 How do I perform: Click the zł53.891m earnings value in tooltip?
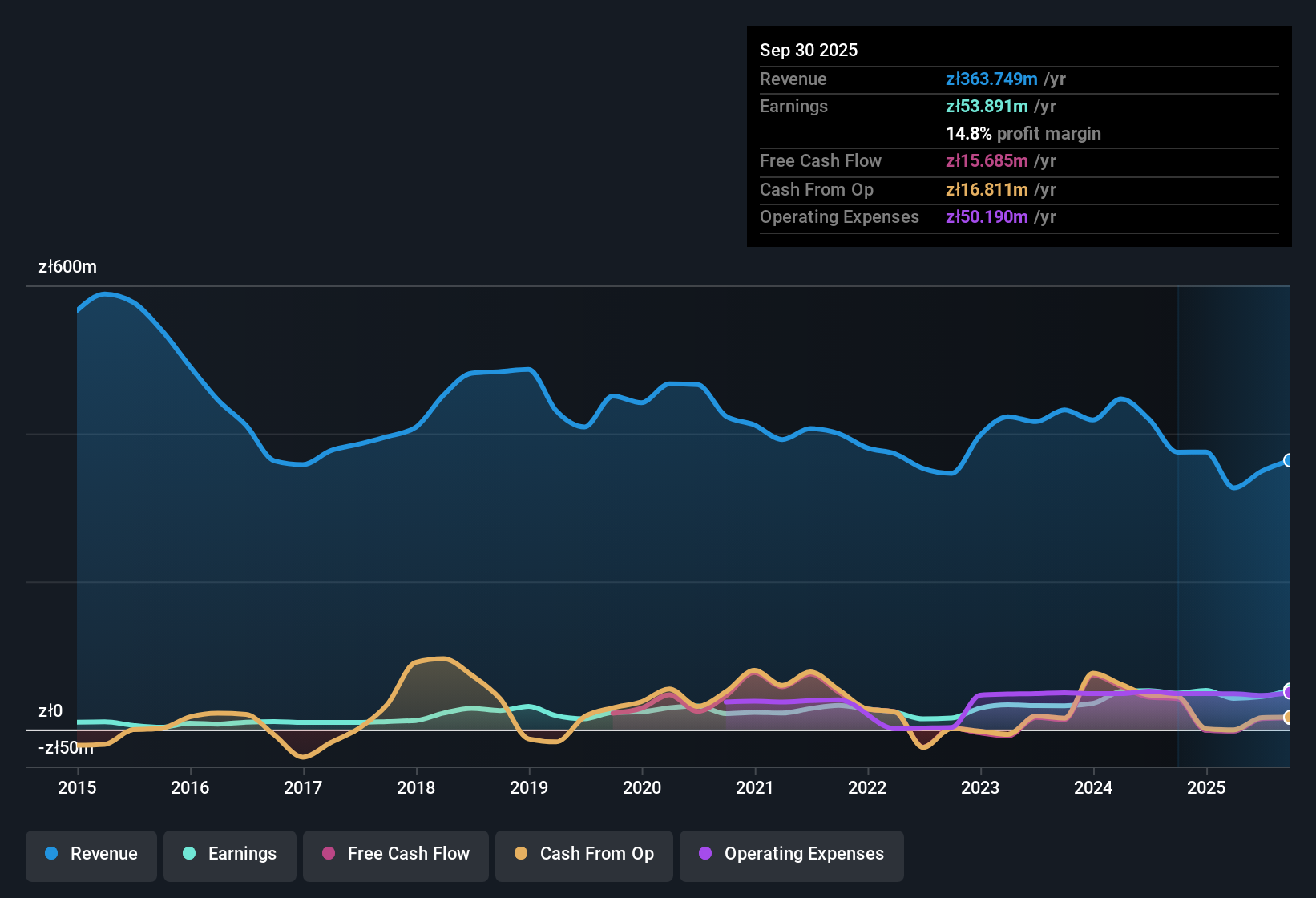pyautogui.click(x=987, y=106)
